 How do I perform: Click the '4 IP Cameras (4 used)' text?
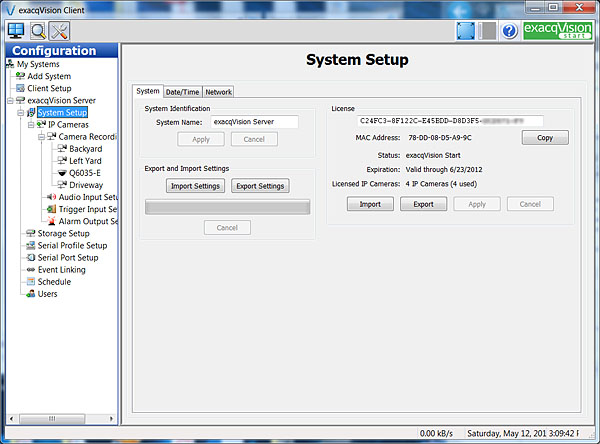(x=441, y=184)
